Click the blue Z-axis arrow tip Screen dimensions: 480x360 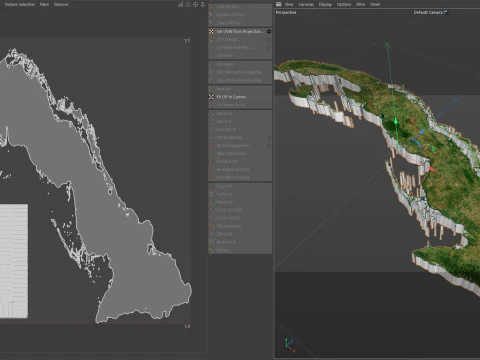pos(455,100)
